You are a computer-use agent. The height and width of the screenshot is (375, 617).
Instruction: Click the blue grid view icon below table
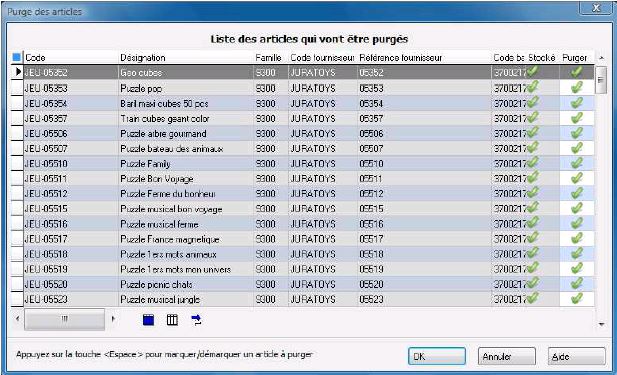point(148,320)
